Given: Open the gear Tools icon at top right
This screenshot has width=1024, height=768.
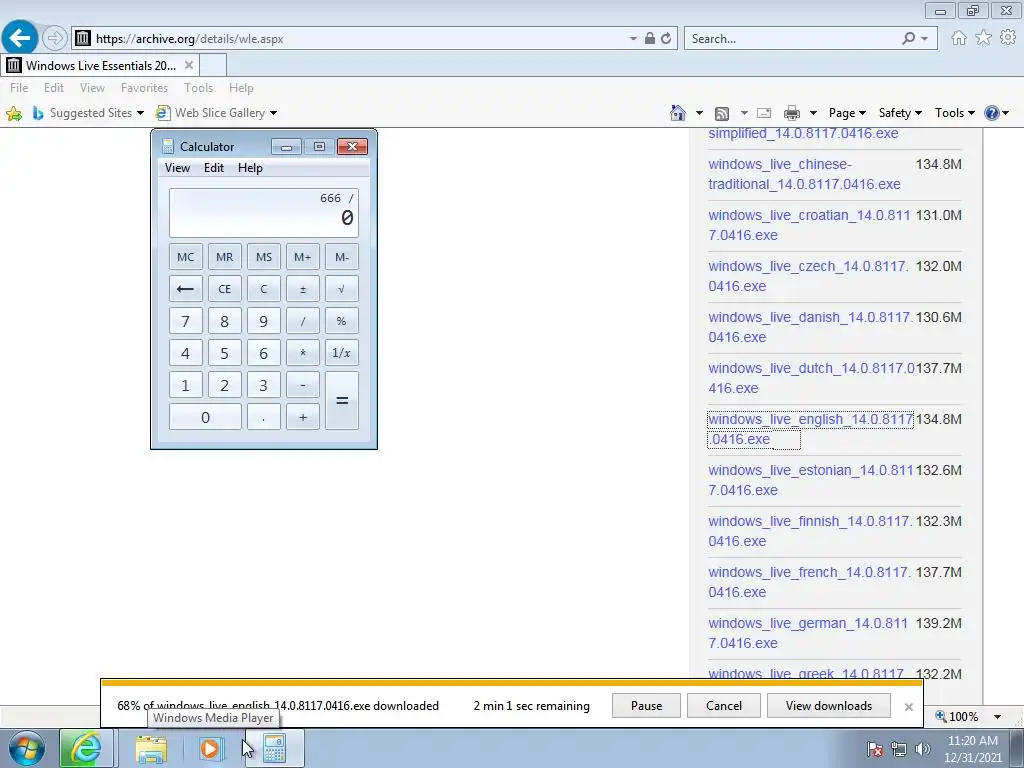Looking at the screenshot, I should 1008,38.
